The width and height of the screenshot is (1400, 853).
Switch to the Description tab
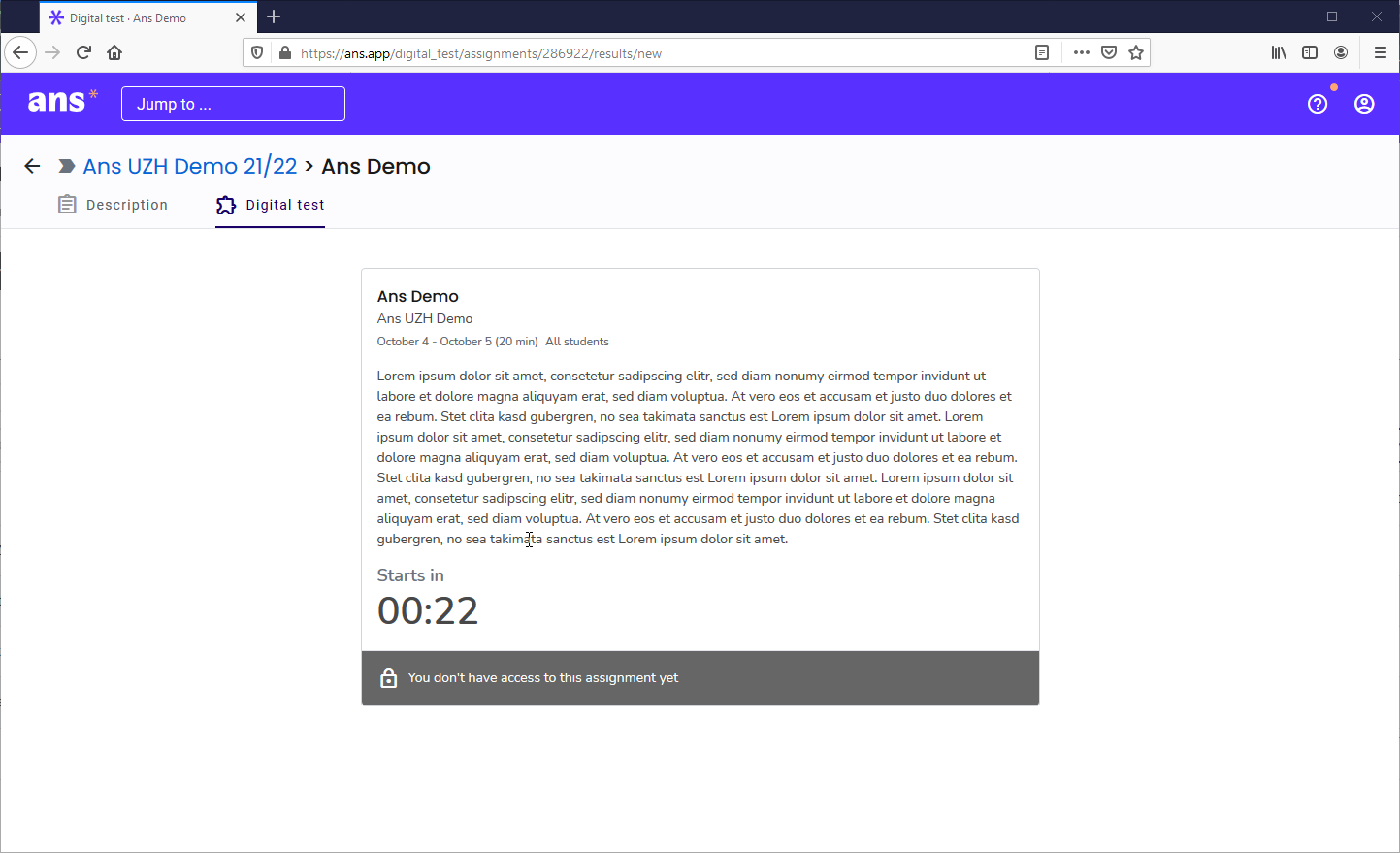click(113, 205)
